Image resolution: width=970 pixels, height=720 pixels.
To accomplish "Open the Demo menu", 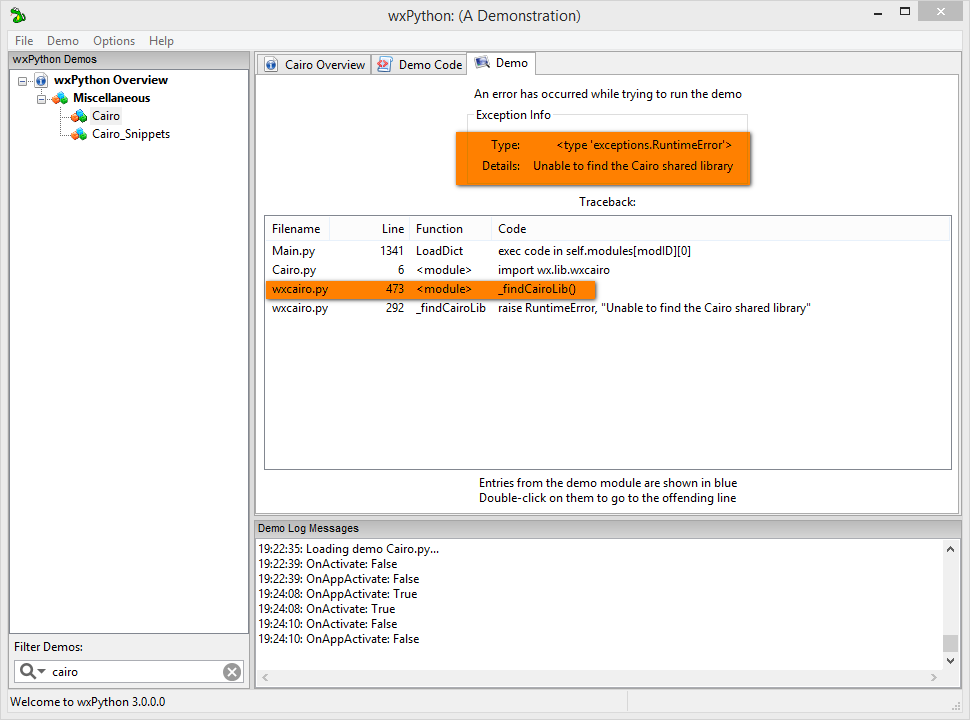I will [63, 41].
